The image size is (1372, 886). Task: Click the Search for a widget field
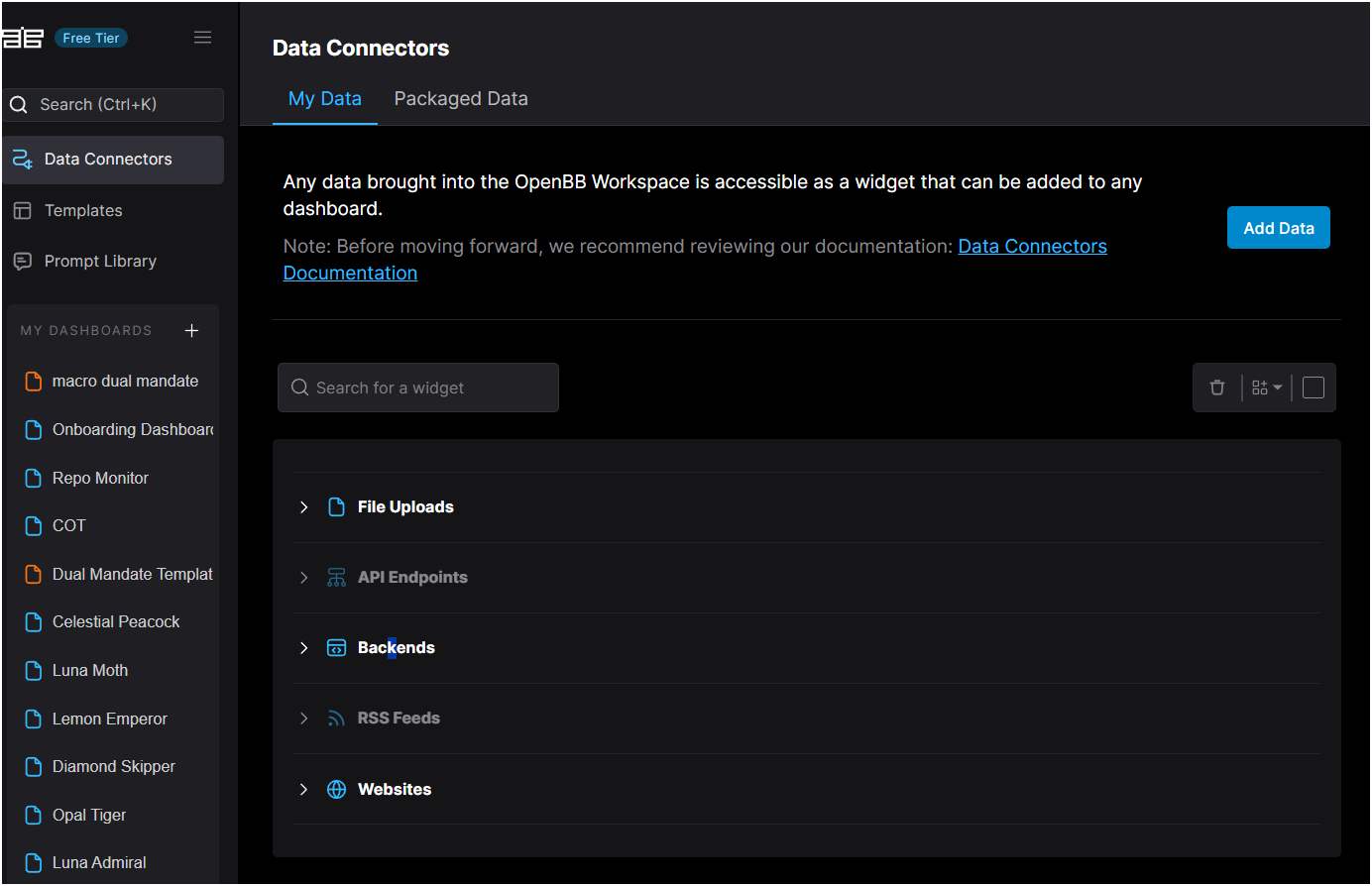tap(418, 388)
